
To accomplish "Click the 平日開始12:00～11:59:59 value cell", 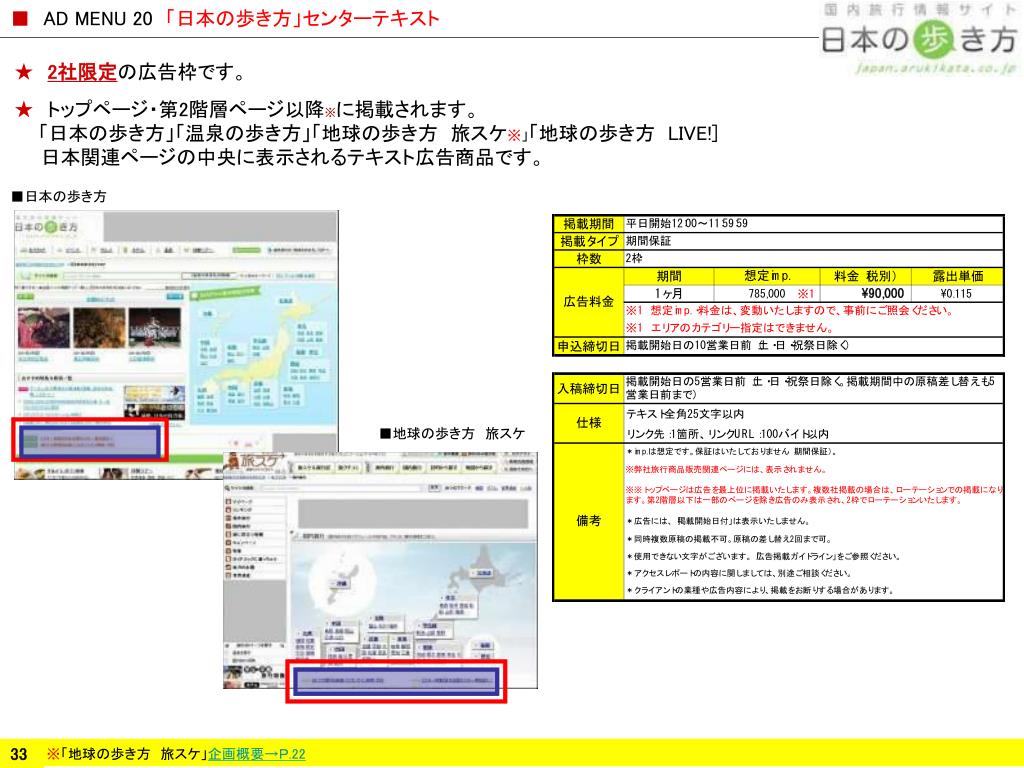I will (813, 223).
